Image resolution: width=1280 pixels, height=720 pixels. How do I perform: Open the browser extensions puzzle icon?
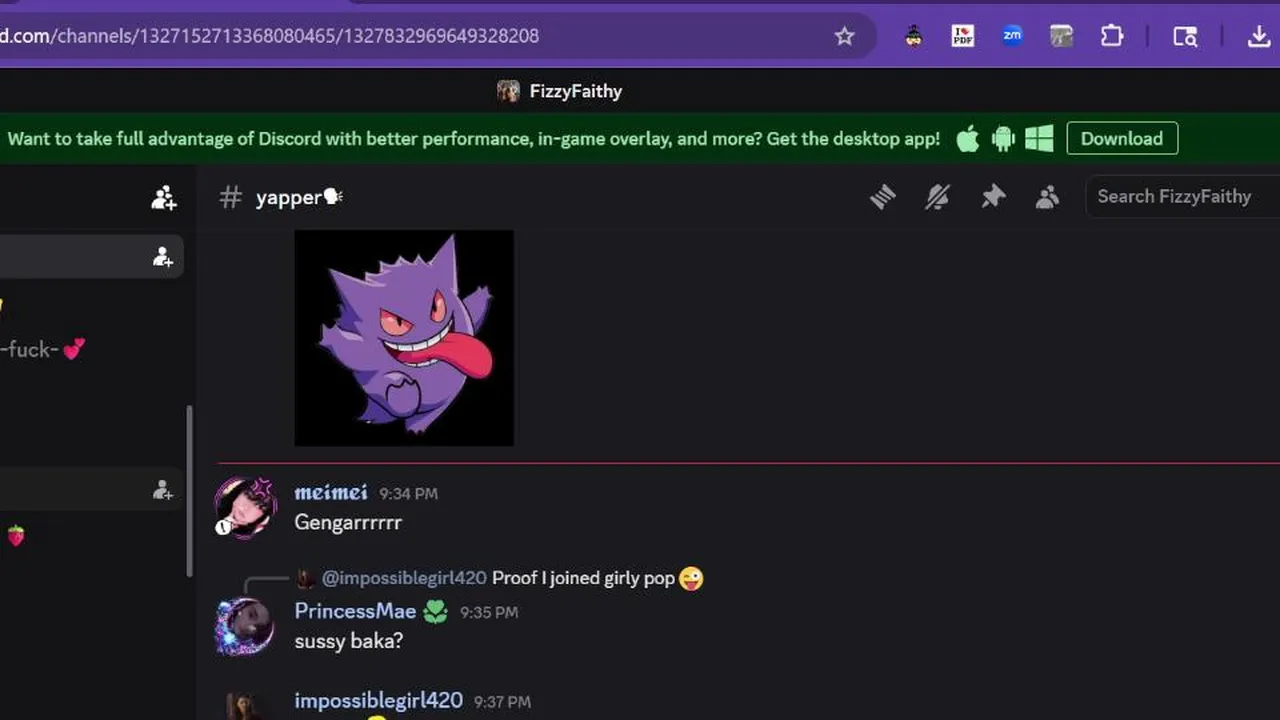[1112, 36]
